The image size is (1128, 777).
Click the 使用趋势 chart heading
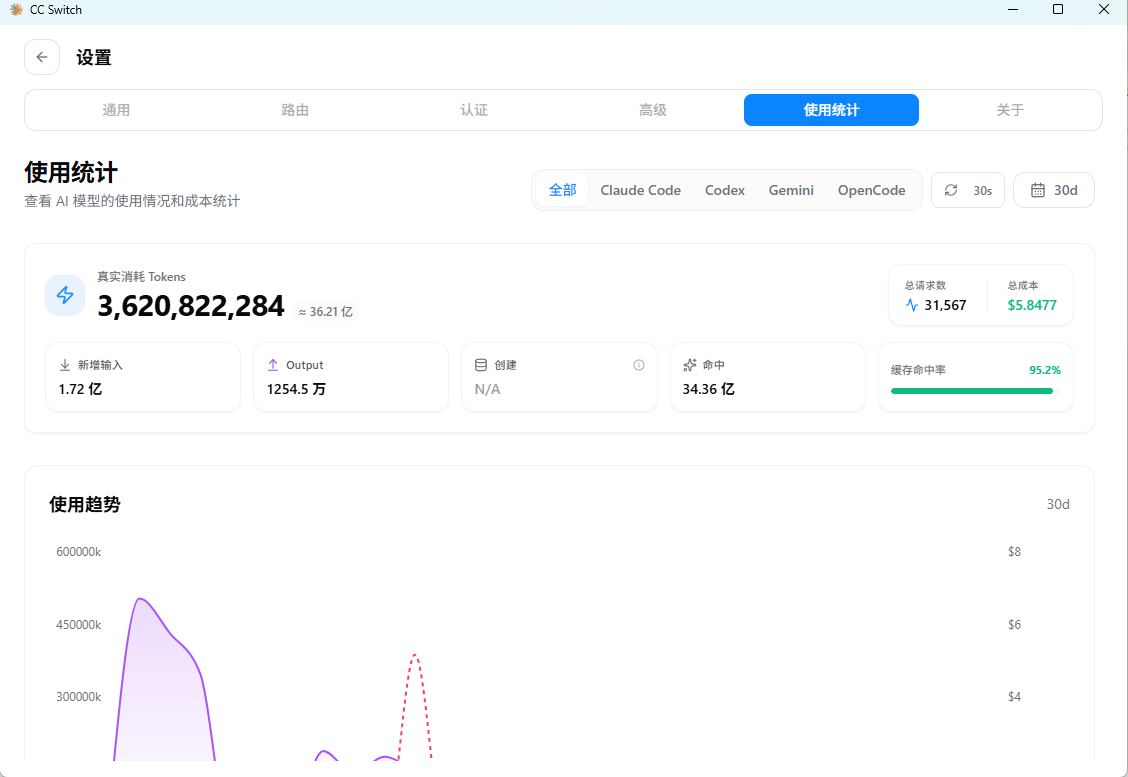(x=84, y=504)
